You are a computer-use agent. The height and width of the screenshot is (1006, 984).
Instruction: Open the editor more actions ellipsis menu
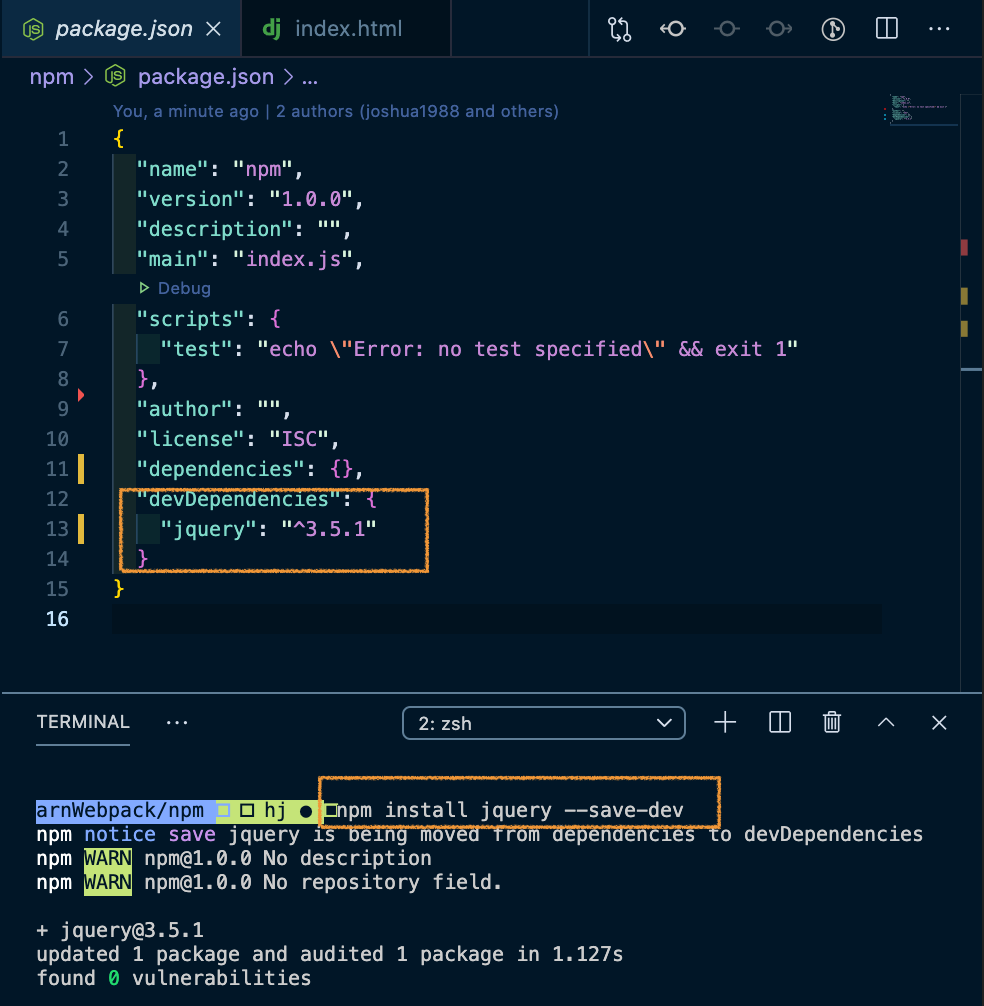click(939, 29)
